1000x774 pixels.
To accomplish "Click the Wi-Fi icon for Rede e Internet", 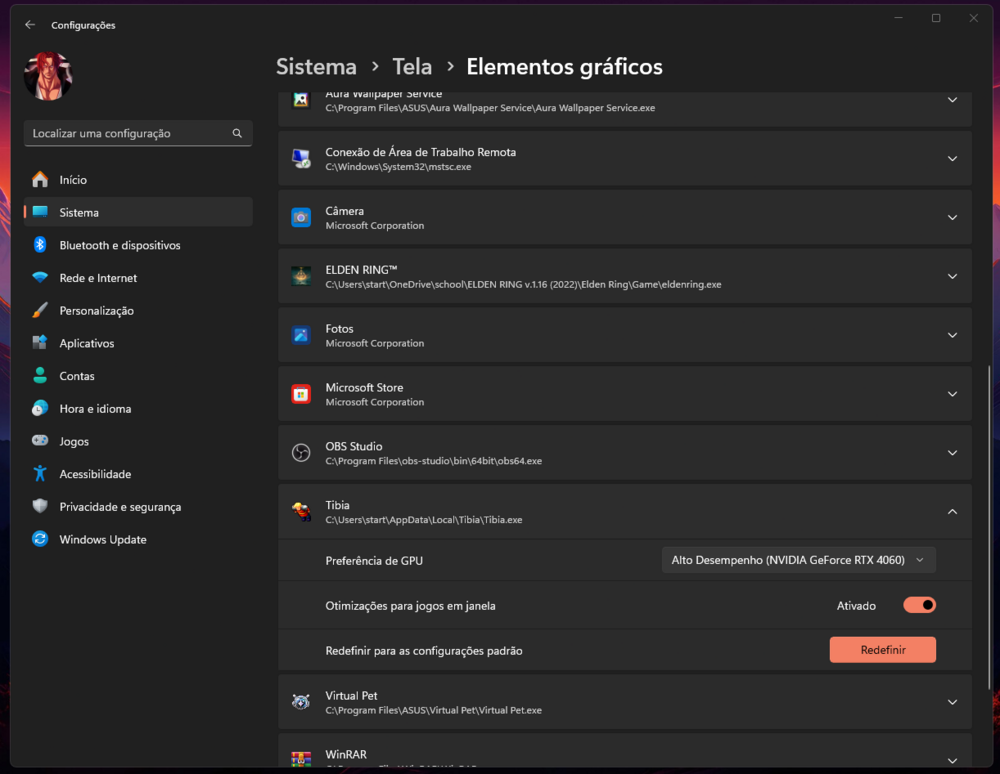I will 40,277.
